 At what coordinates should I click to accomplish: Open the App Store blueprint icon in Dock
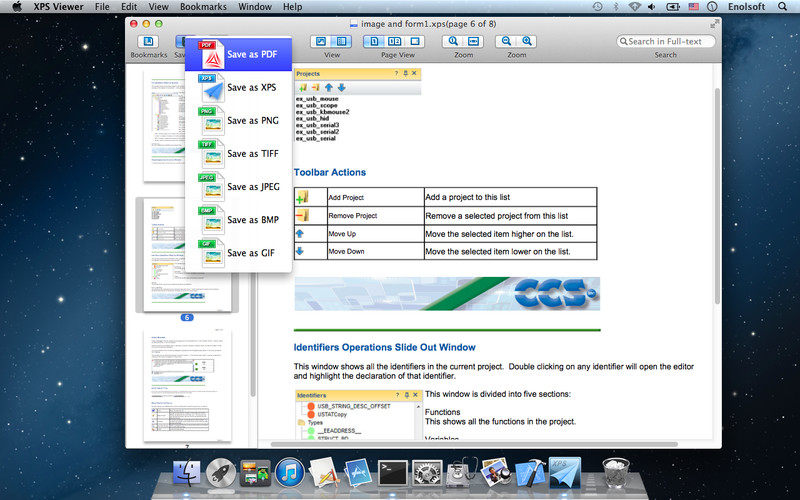pyautogui.click(x=358, y=472)
